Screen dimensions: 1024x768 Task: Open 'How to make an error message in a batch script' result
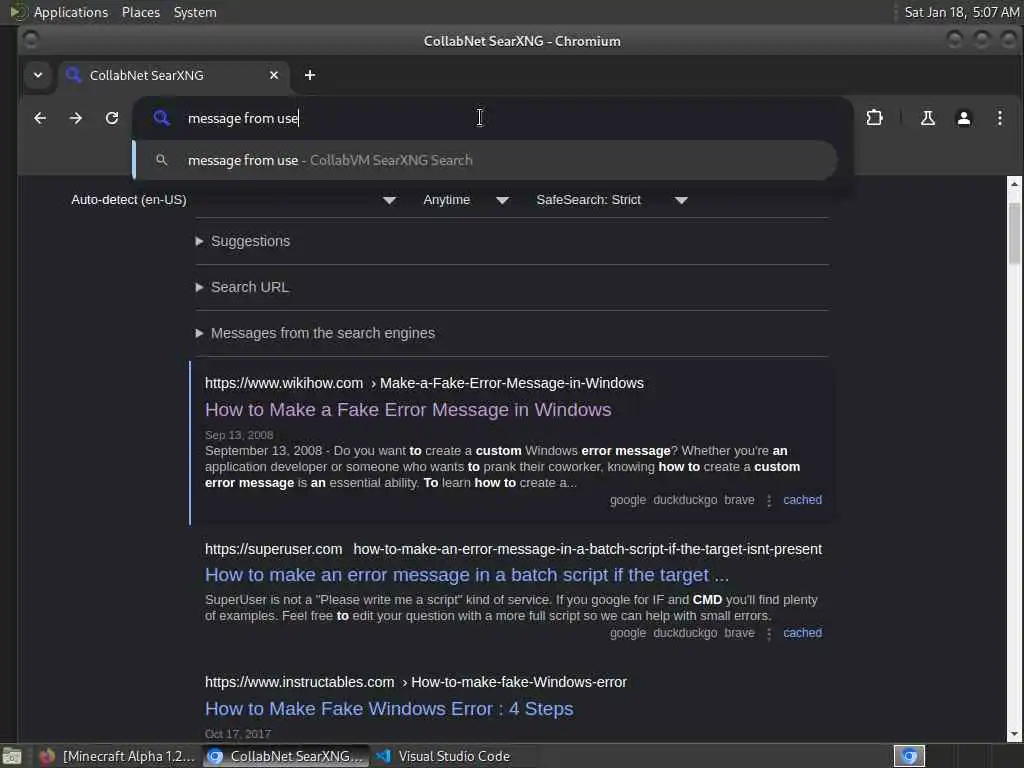(467, 575)
